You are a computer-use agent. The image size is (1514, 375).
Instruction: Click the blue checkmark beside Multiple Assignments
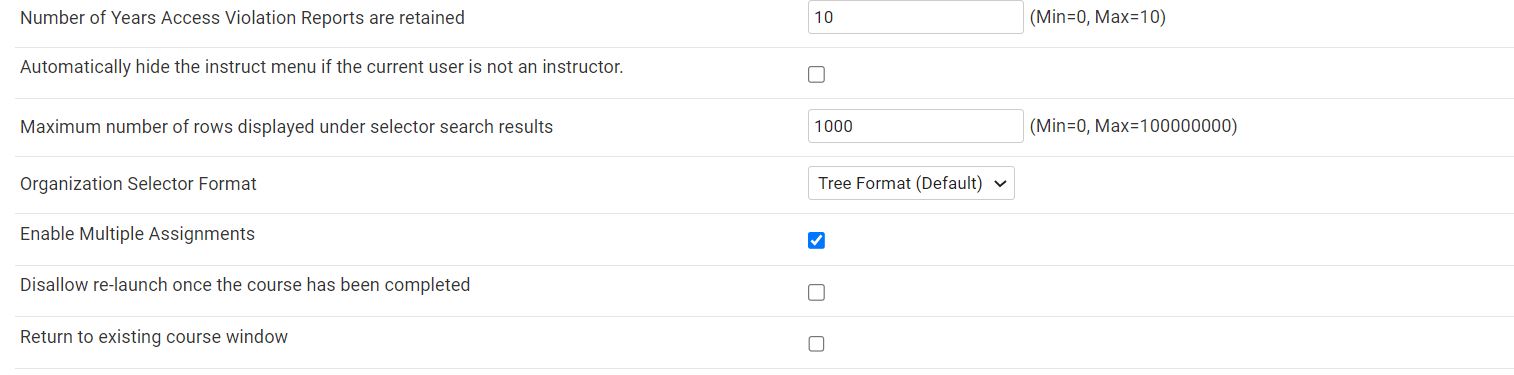[x=816, y=240]
